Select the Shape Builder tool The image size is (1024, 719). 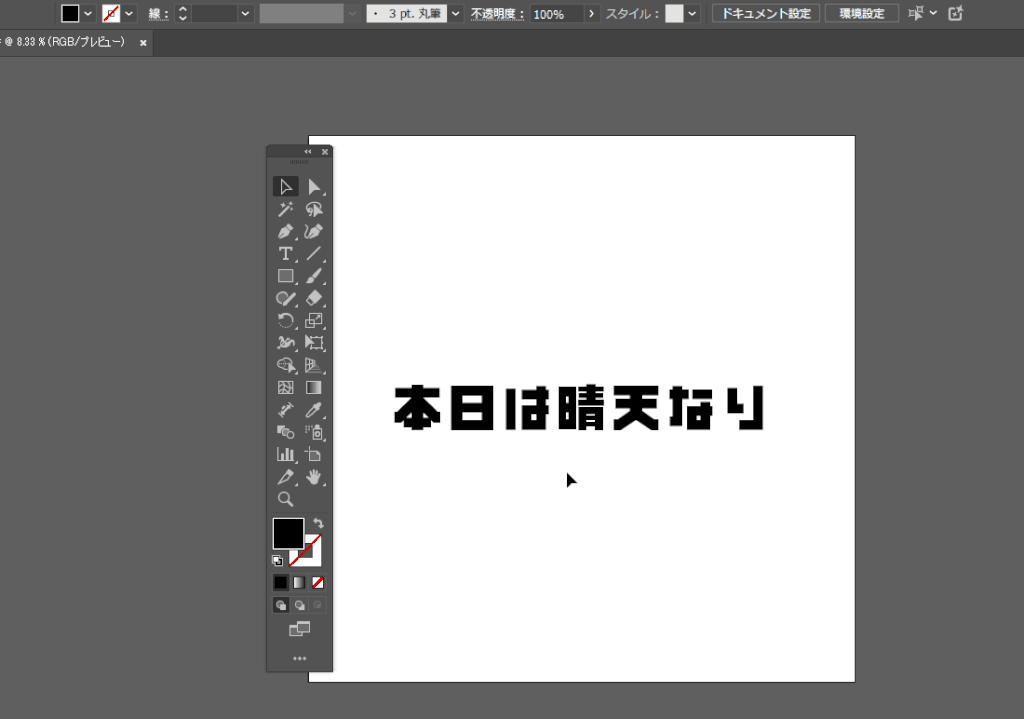tap(285, 365)
